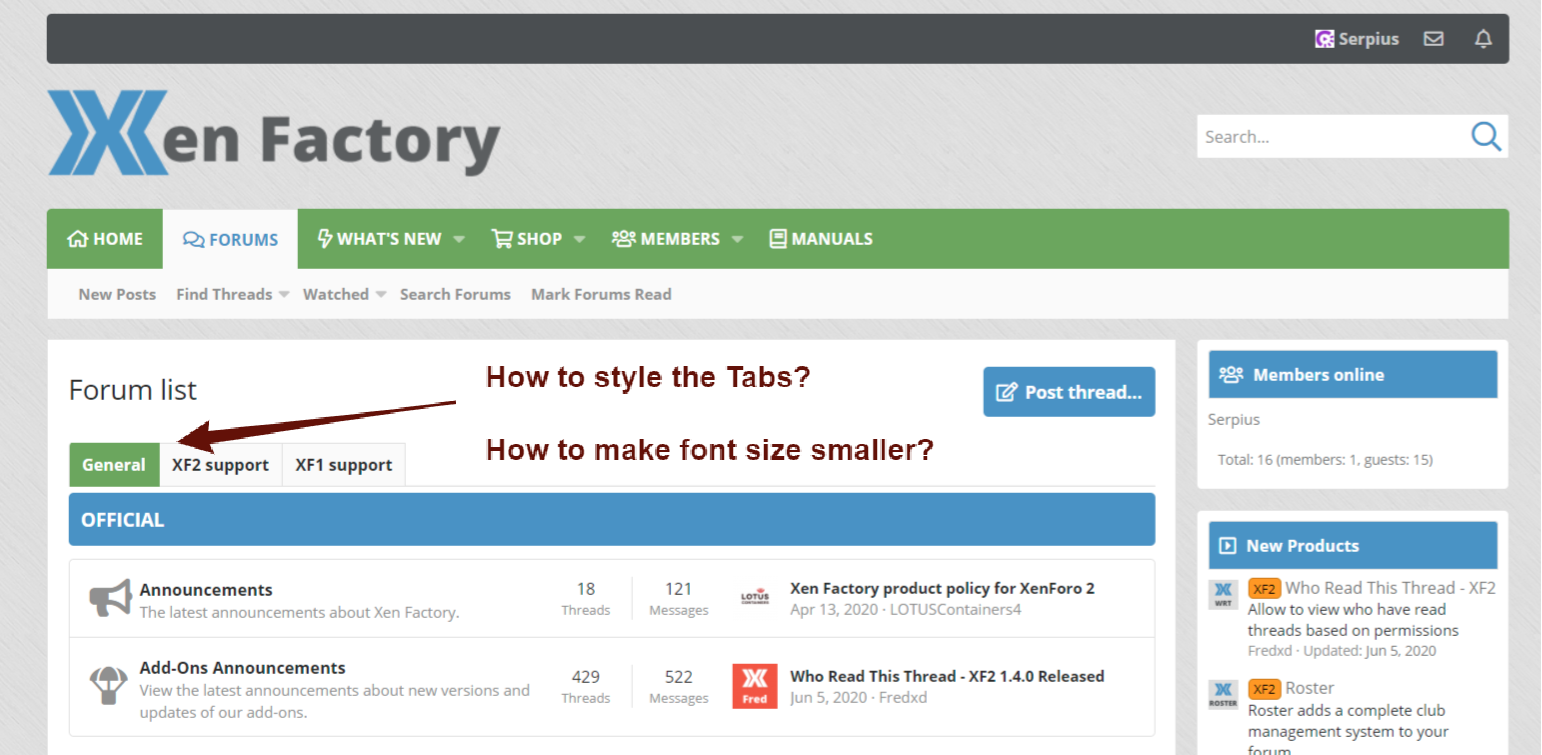Click the Roster product icon

1223,694
